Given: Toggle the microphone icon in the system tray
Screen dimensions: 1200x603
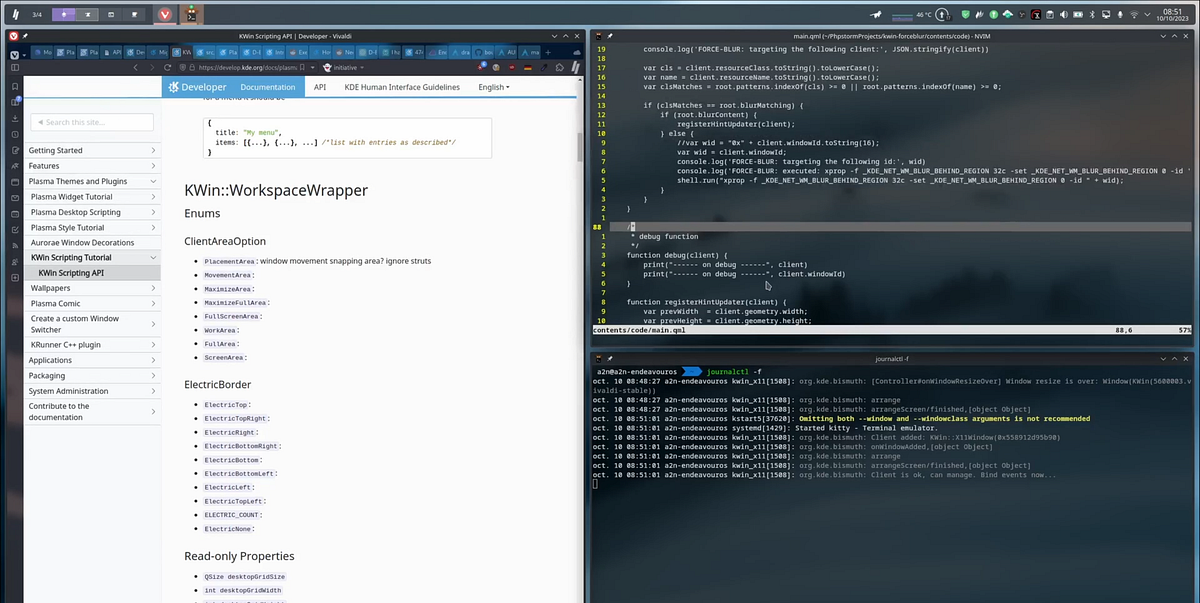Looking at the screenshot, I should click(x=1119, y=14).
